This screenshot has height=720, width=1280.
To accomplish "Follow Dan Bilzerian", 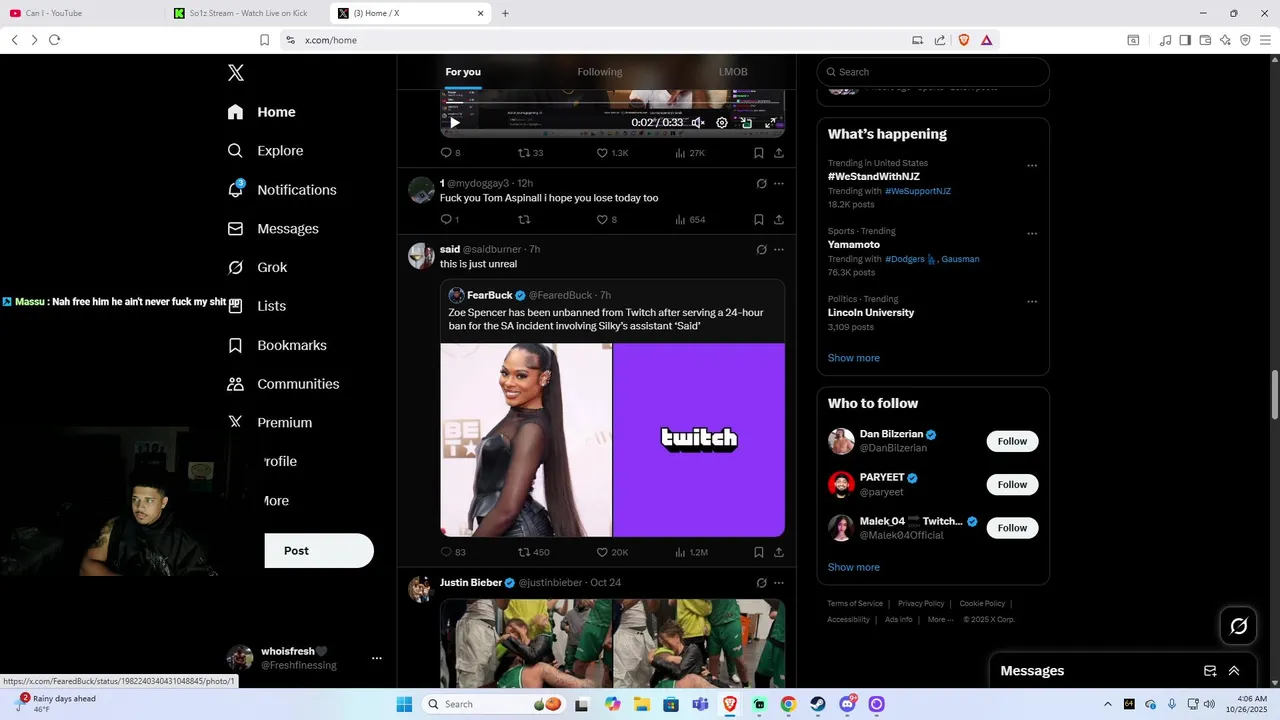I will [x=1012, y=442].
